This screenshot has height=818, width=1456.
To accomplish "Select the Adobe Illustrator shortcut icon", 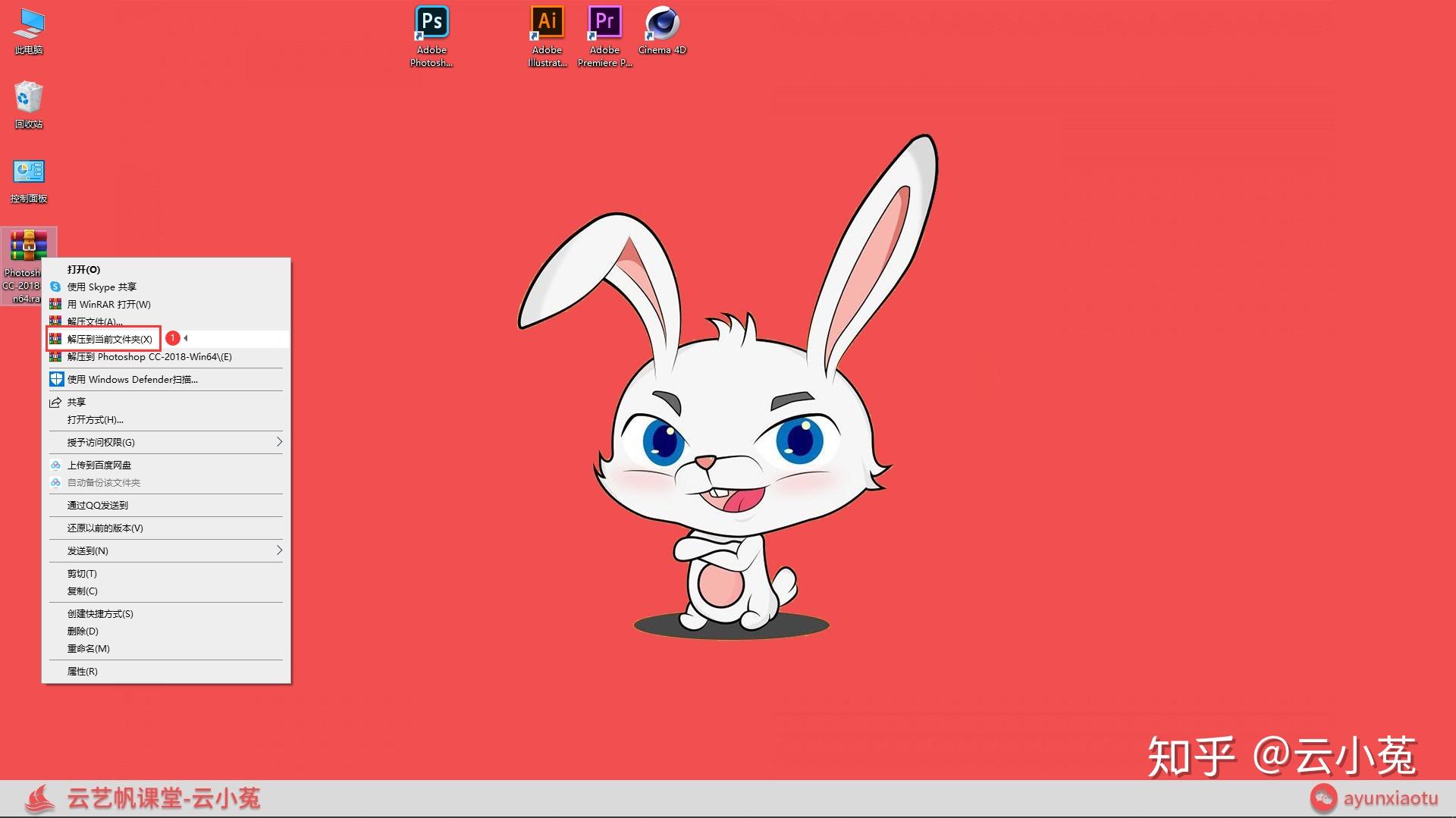I will tap(547, 36).
